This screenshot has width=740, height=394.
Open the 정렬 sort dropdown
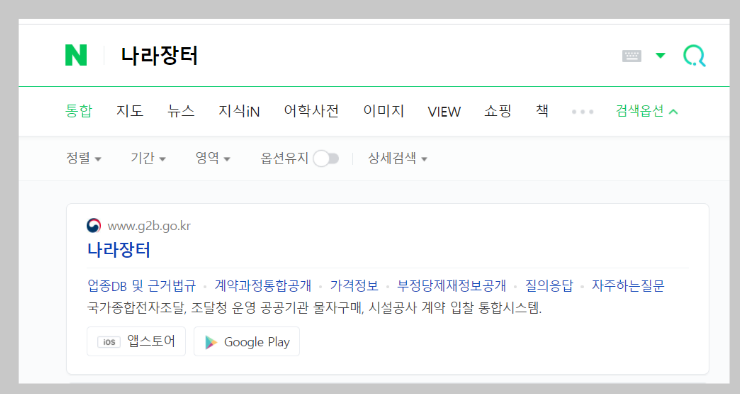(84, 158)
